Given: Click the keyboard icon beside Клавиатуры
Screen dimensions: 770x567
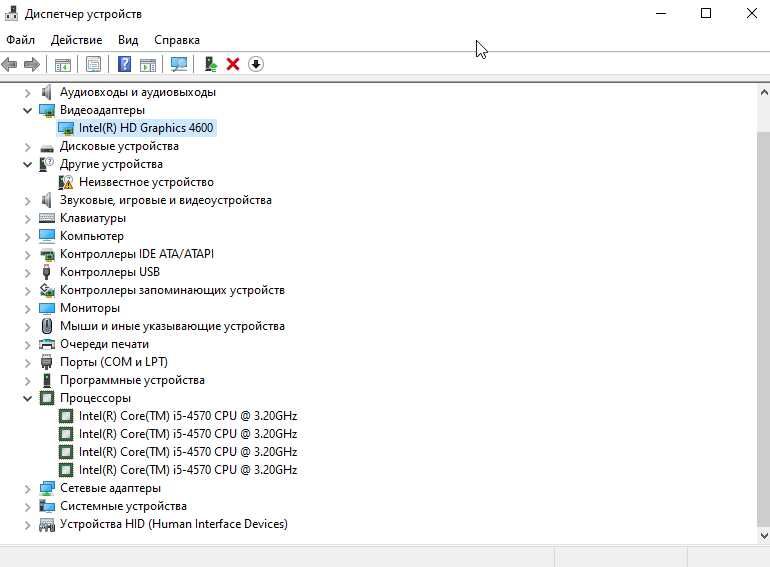Looking at the screenshot, I should point(47,218).
